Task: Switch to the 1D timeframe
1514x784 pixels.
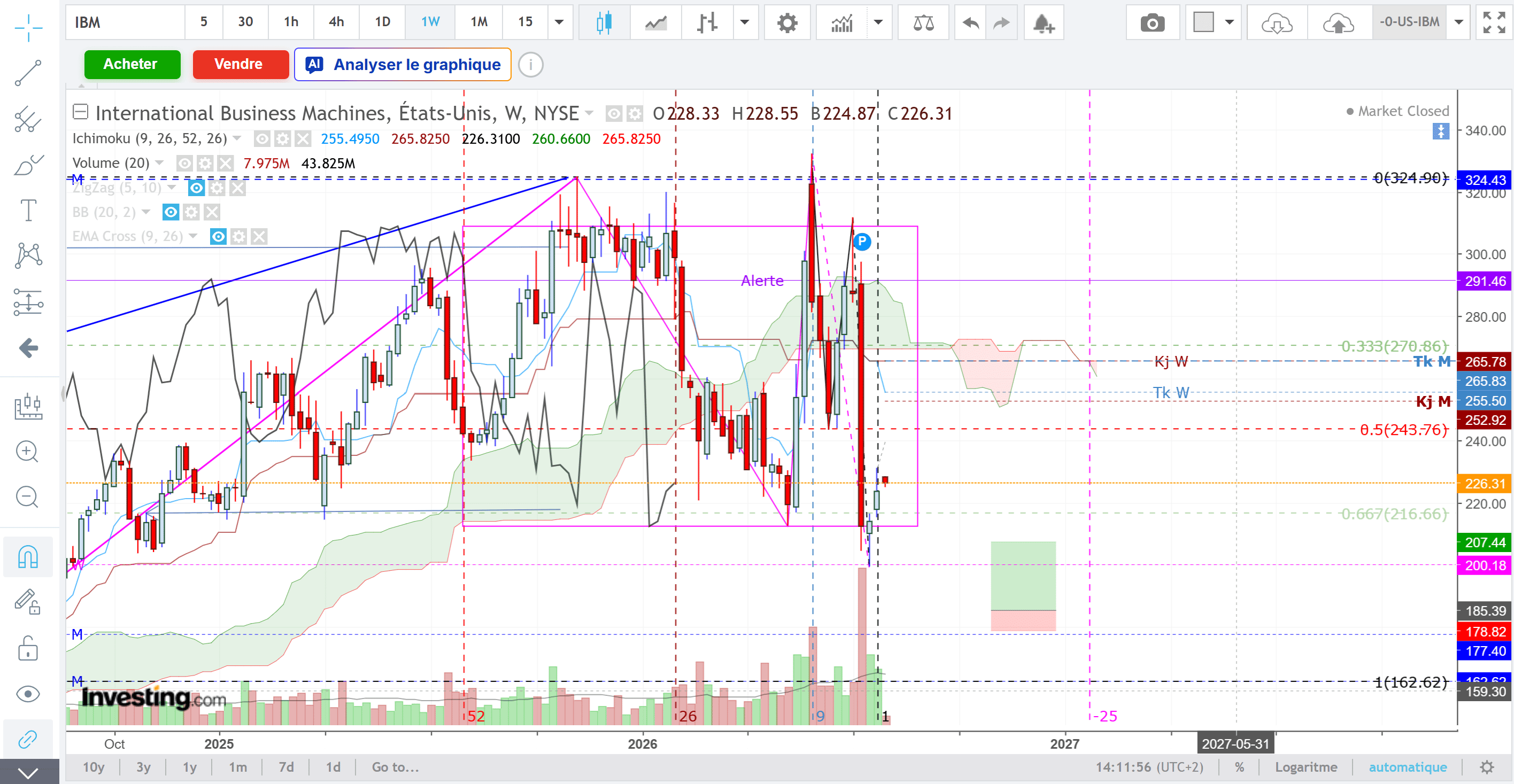Action: (x=383, y=22)
